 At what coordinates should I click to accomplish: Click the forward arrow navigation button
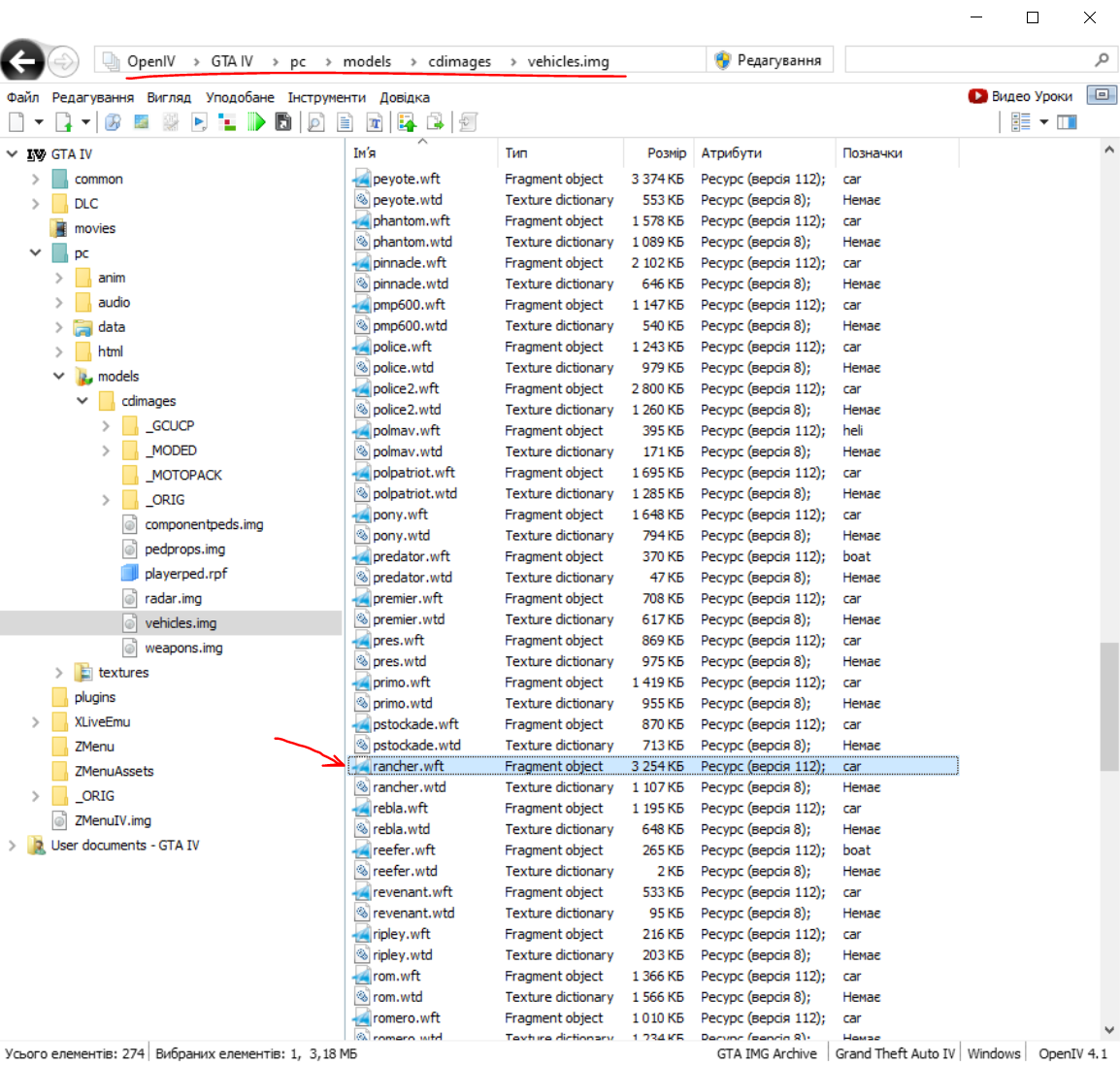(63, 61)
